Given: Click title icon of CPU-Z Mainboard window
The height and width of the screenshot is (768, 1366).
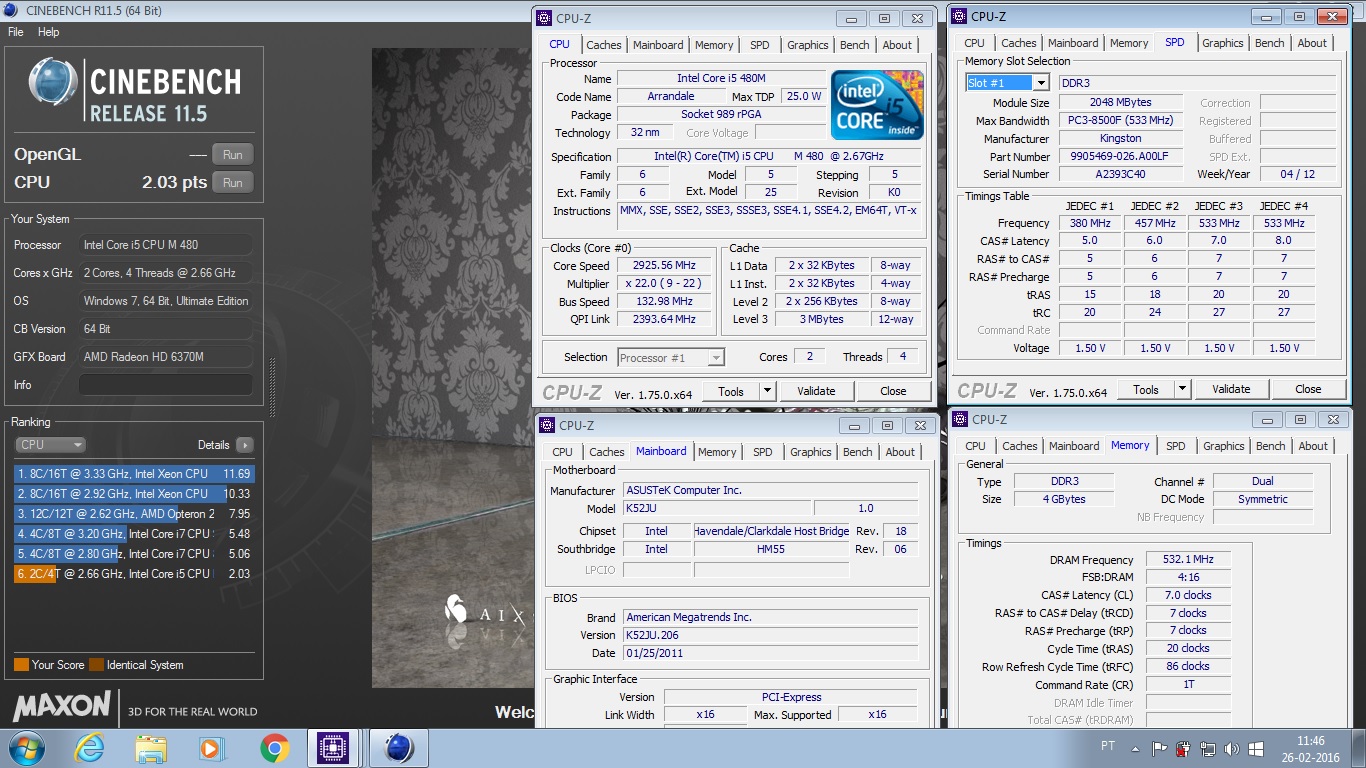Looking at the screenshot, I should point(546,425).
